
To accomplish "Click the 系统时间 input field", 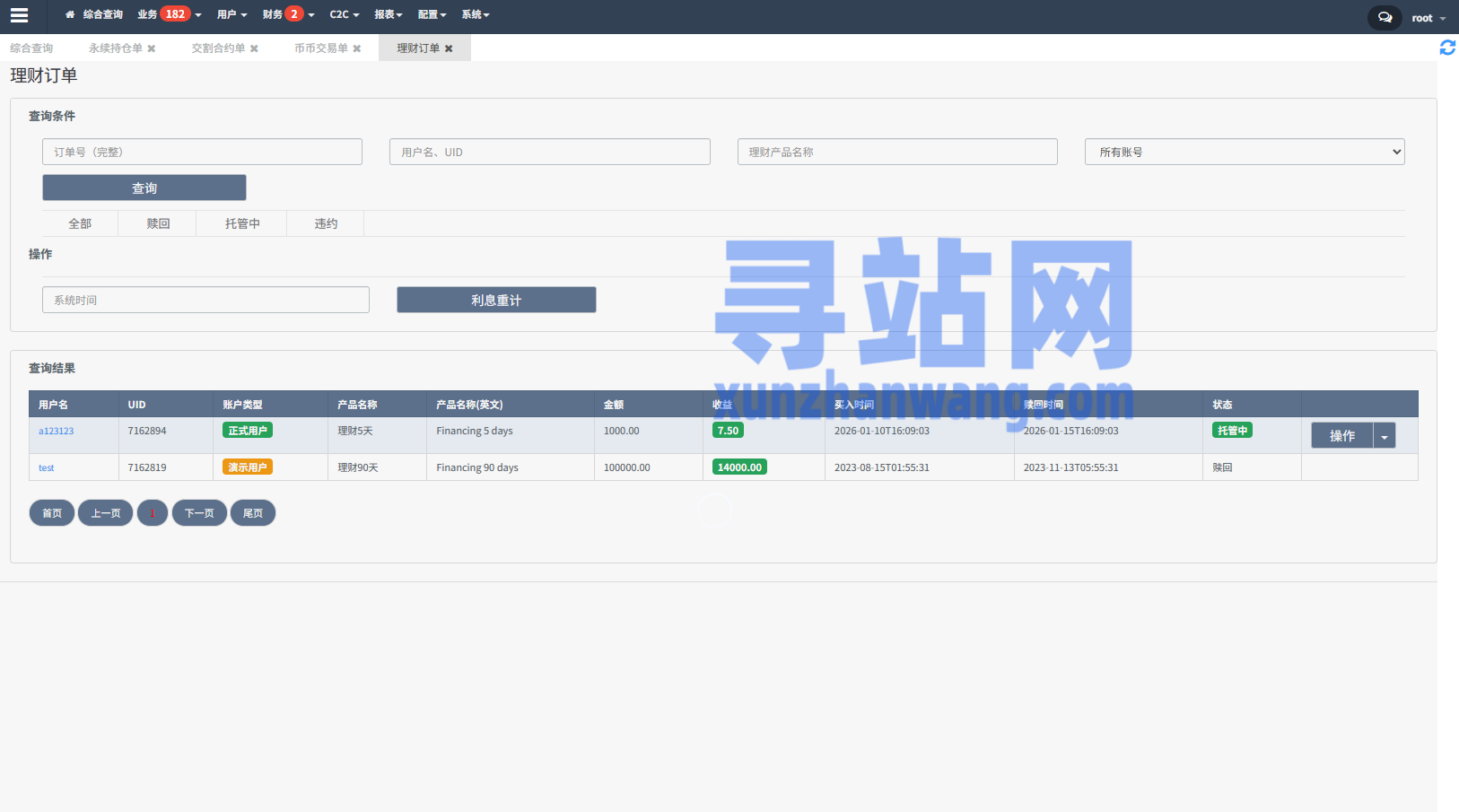I will [x=205, y=300].
